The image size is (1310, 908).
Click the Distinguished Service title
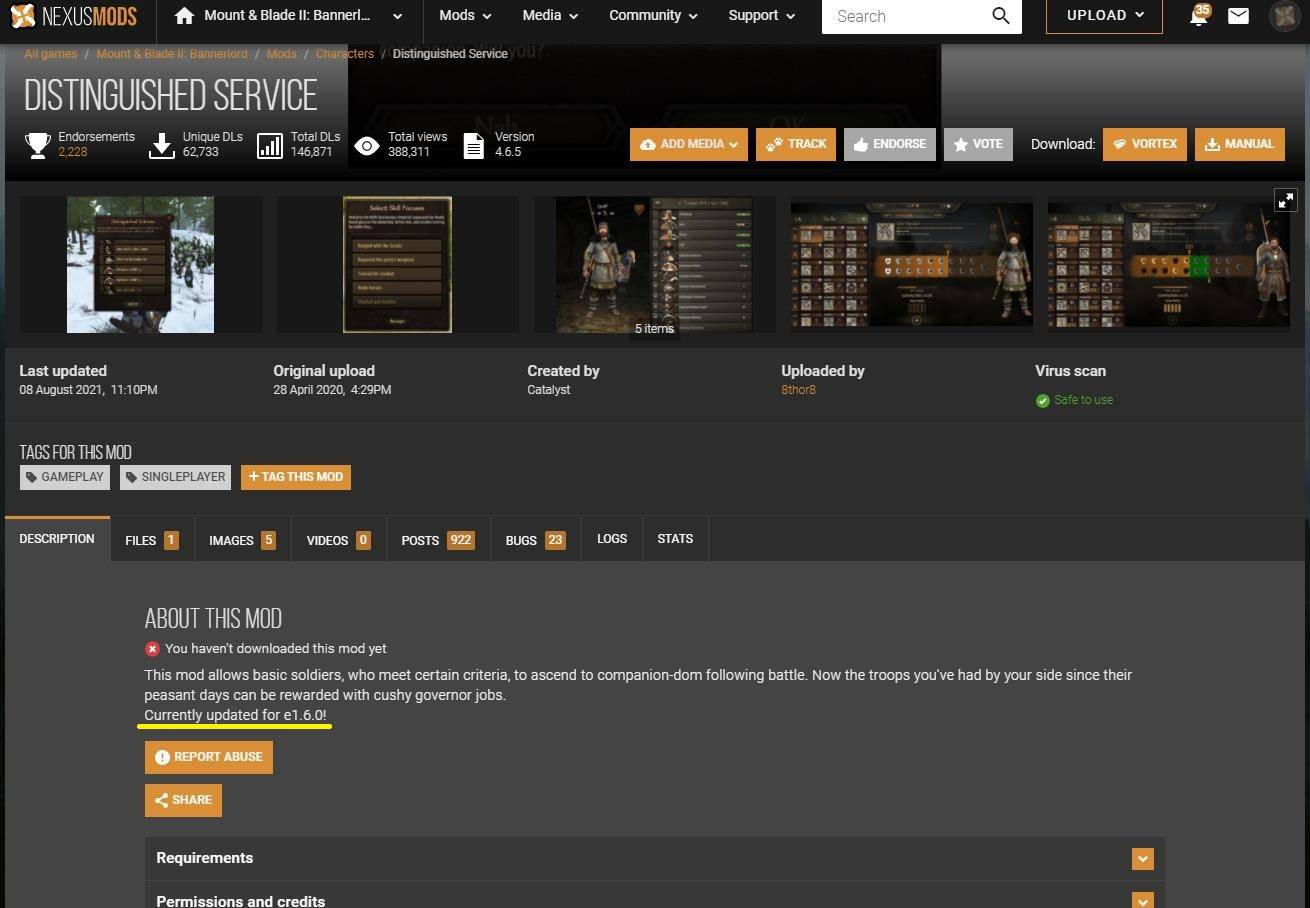(171, 96)
